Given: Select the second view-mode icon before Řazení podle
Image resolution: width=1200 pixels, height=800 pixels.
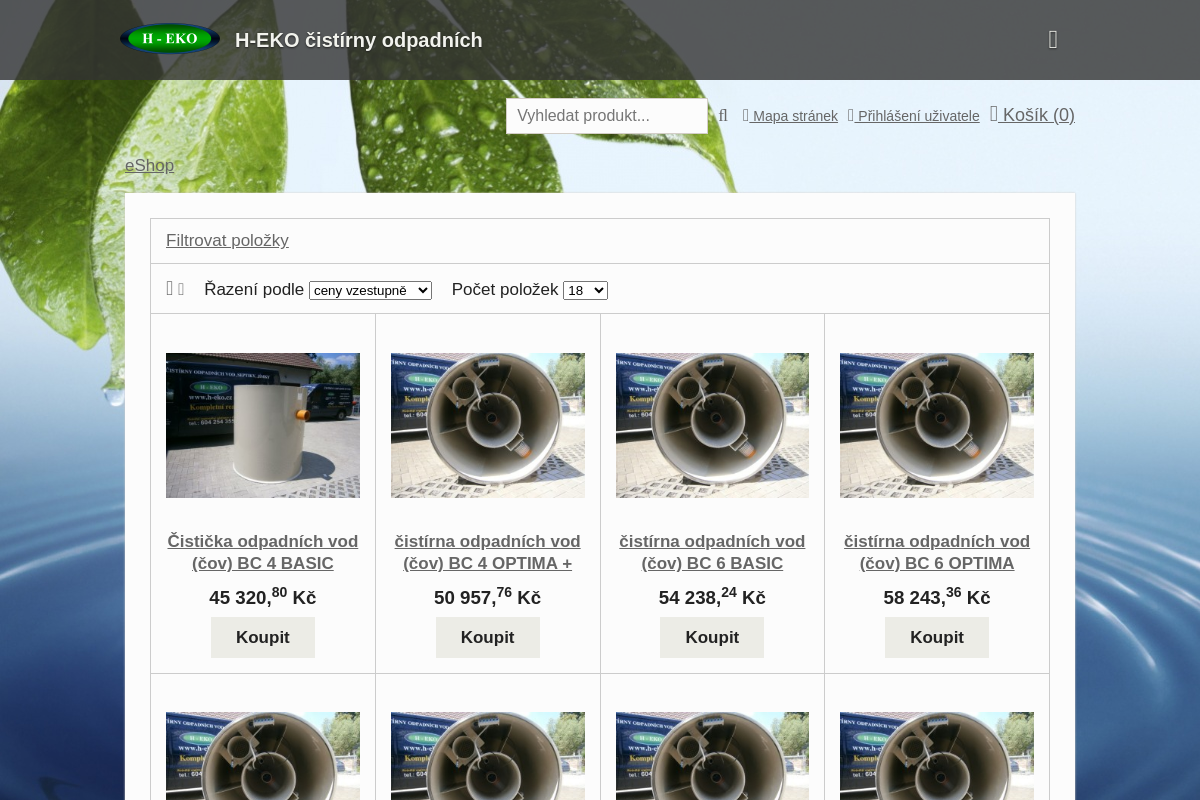Looking at the screenshot, I should pos(181,289).
